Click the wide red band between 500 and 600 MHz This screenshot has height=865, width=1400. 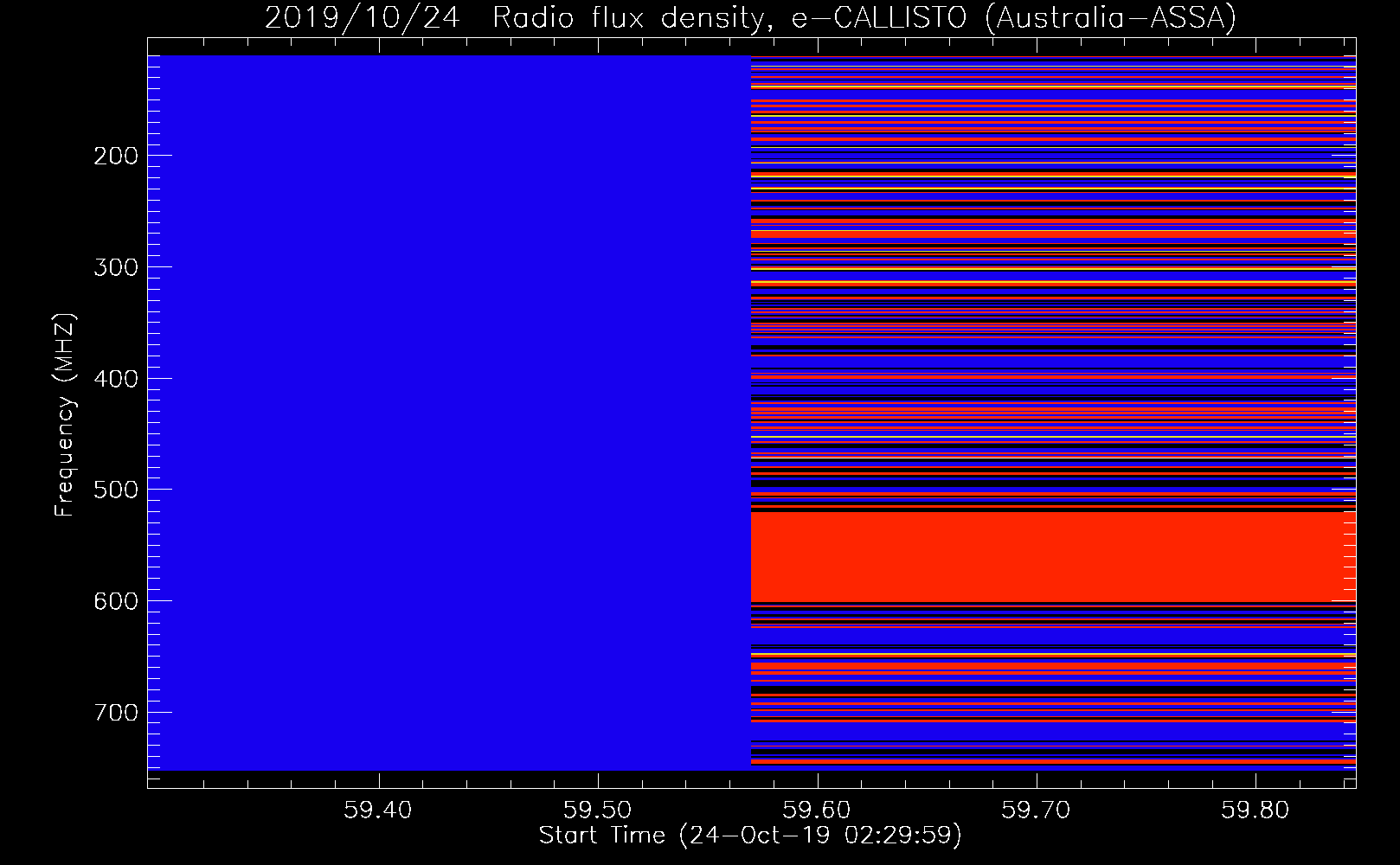click(1053, 557)
